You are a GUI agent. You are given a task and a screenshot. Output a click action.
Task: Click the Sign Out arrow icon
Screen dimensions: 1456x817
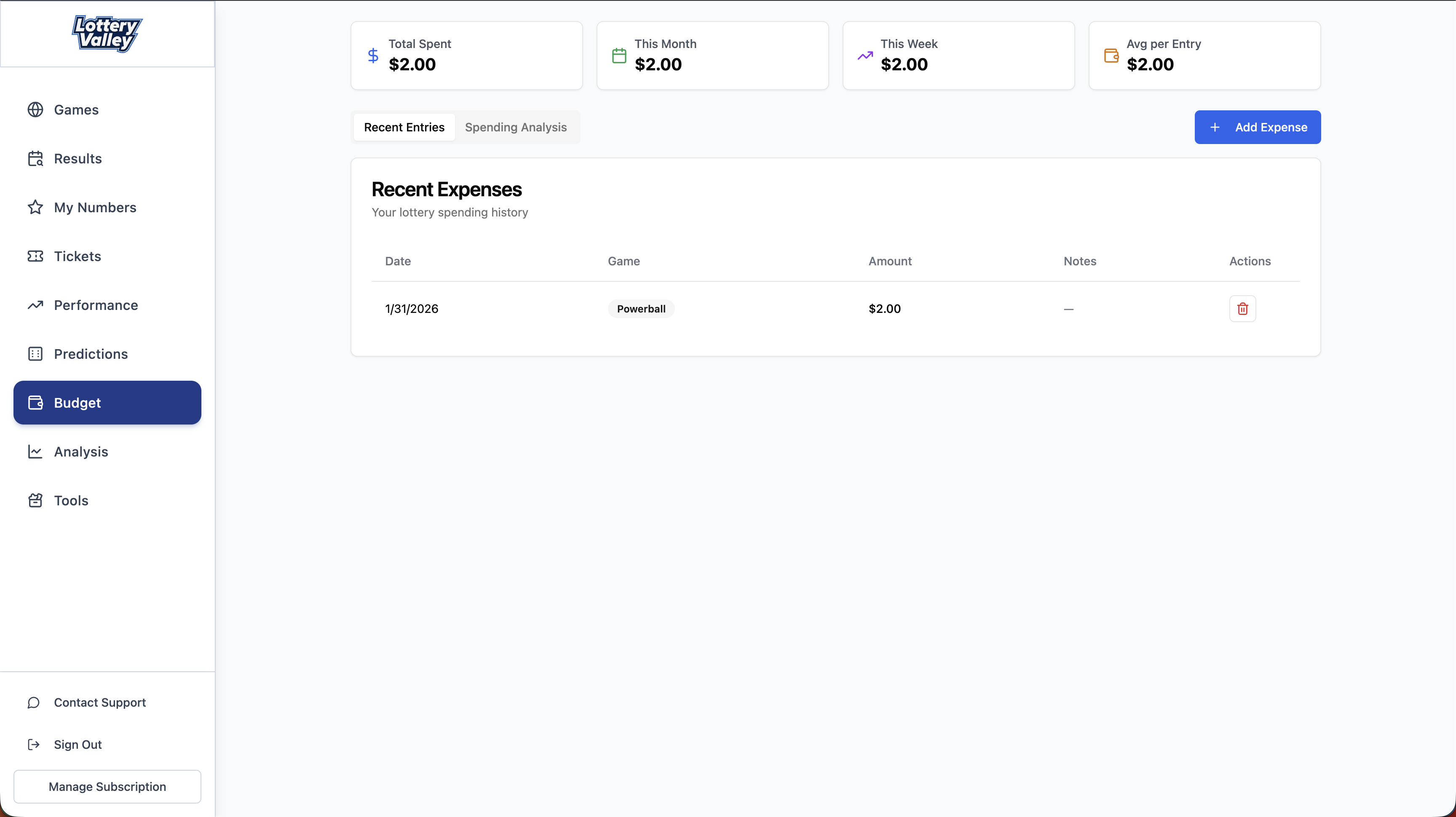(33, 745)
